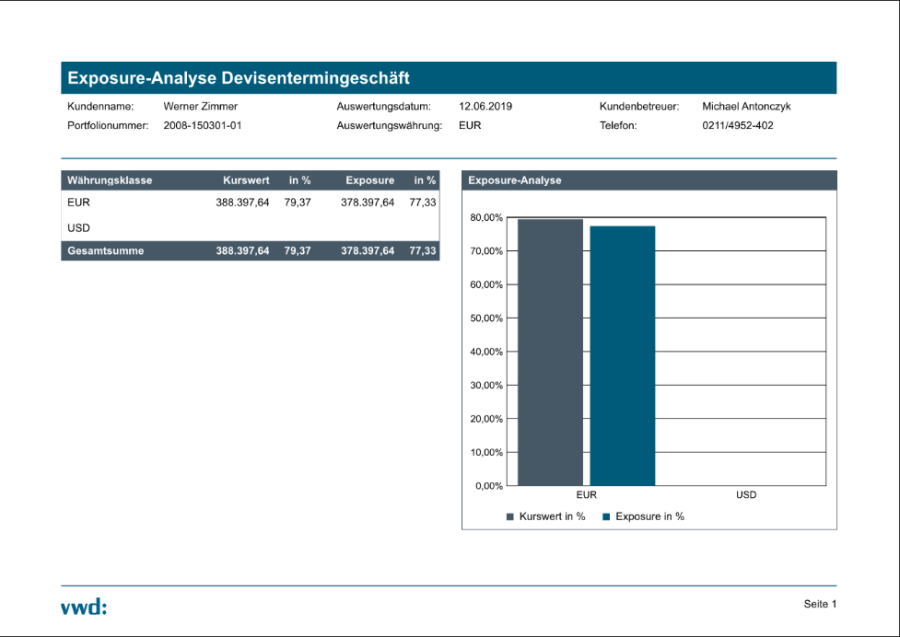Click the Kurswert column header
The height and width of the screenshot is (637, 900).
[246, 181]
